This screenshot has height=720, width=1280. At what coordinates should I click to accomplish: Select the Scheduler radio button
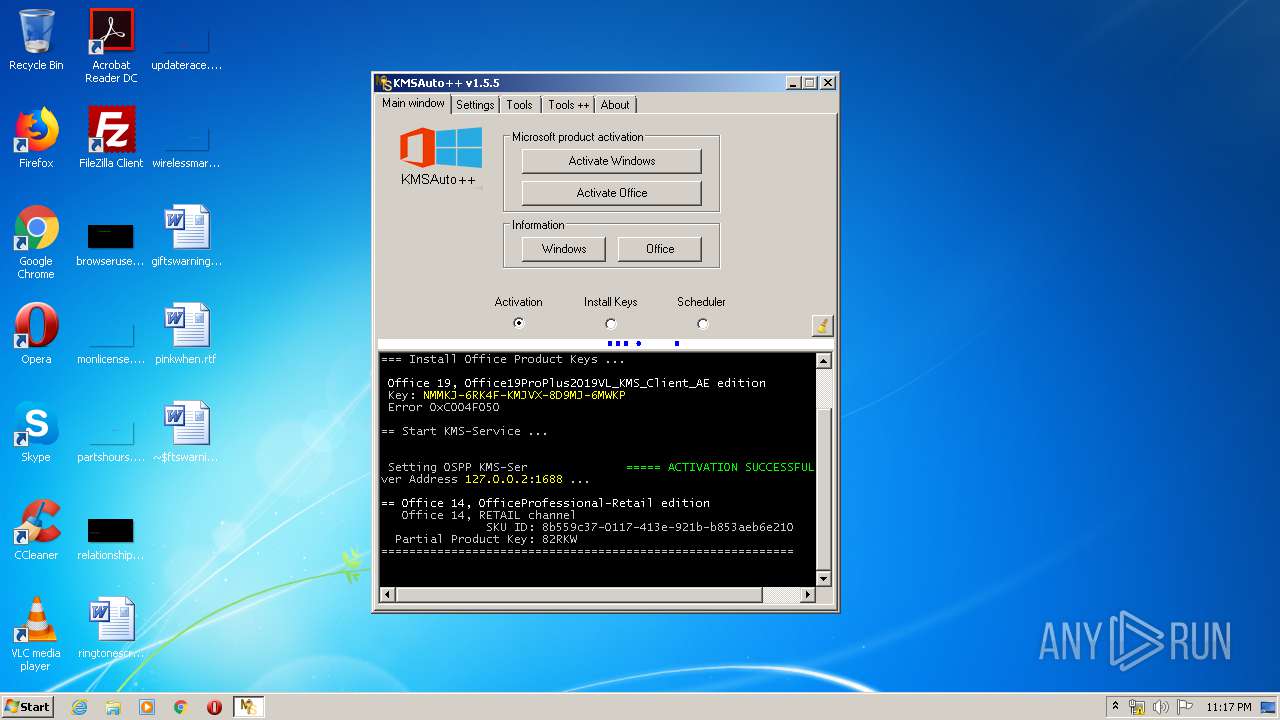coord(702,323)
